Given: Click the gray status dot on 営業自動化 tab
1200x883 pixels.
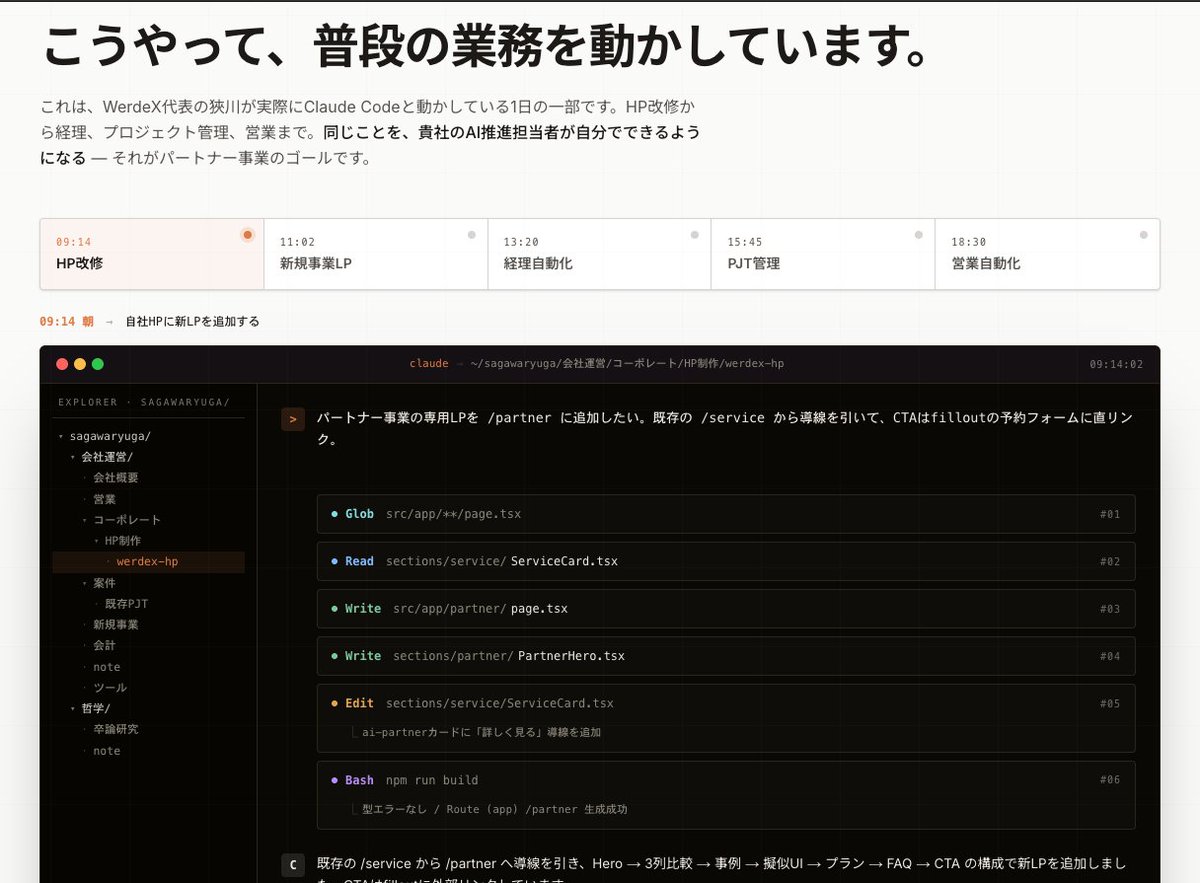Looking at the screenshot, I should 1143,235.
